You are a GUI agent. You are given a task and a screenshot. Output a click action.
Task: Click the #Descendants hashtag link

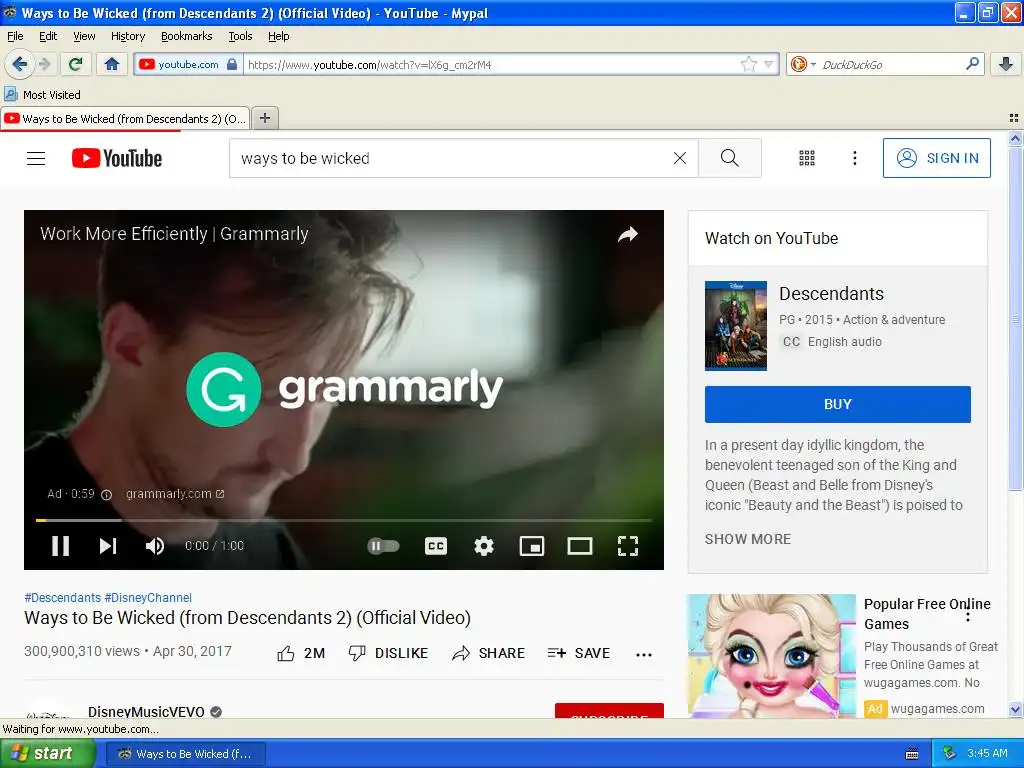(63, 598)
